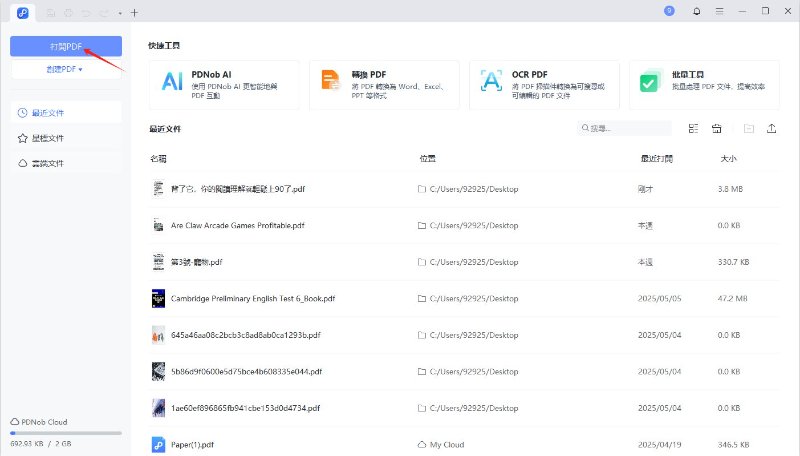Click the OCR PDF scan icon

pos(491,81)
